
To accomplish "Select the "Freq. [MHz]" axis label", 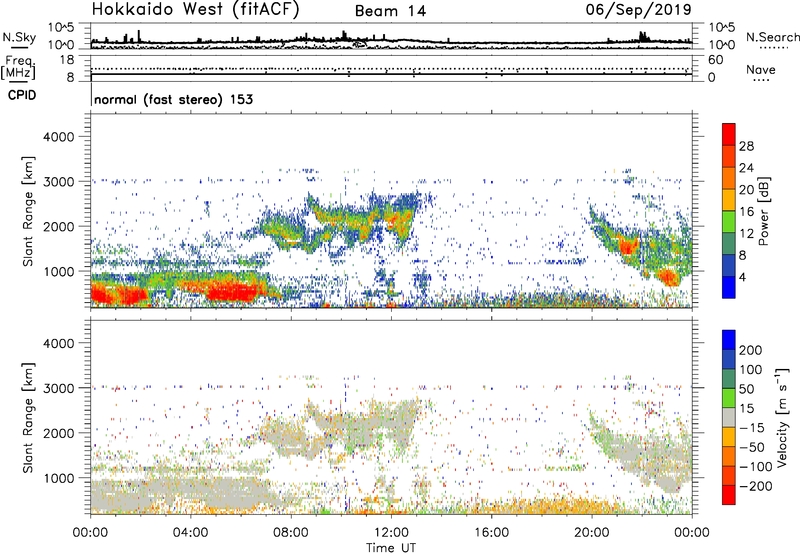I will pos(18,67).
